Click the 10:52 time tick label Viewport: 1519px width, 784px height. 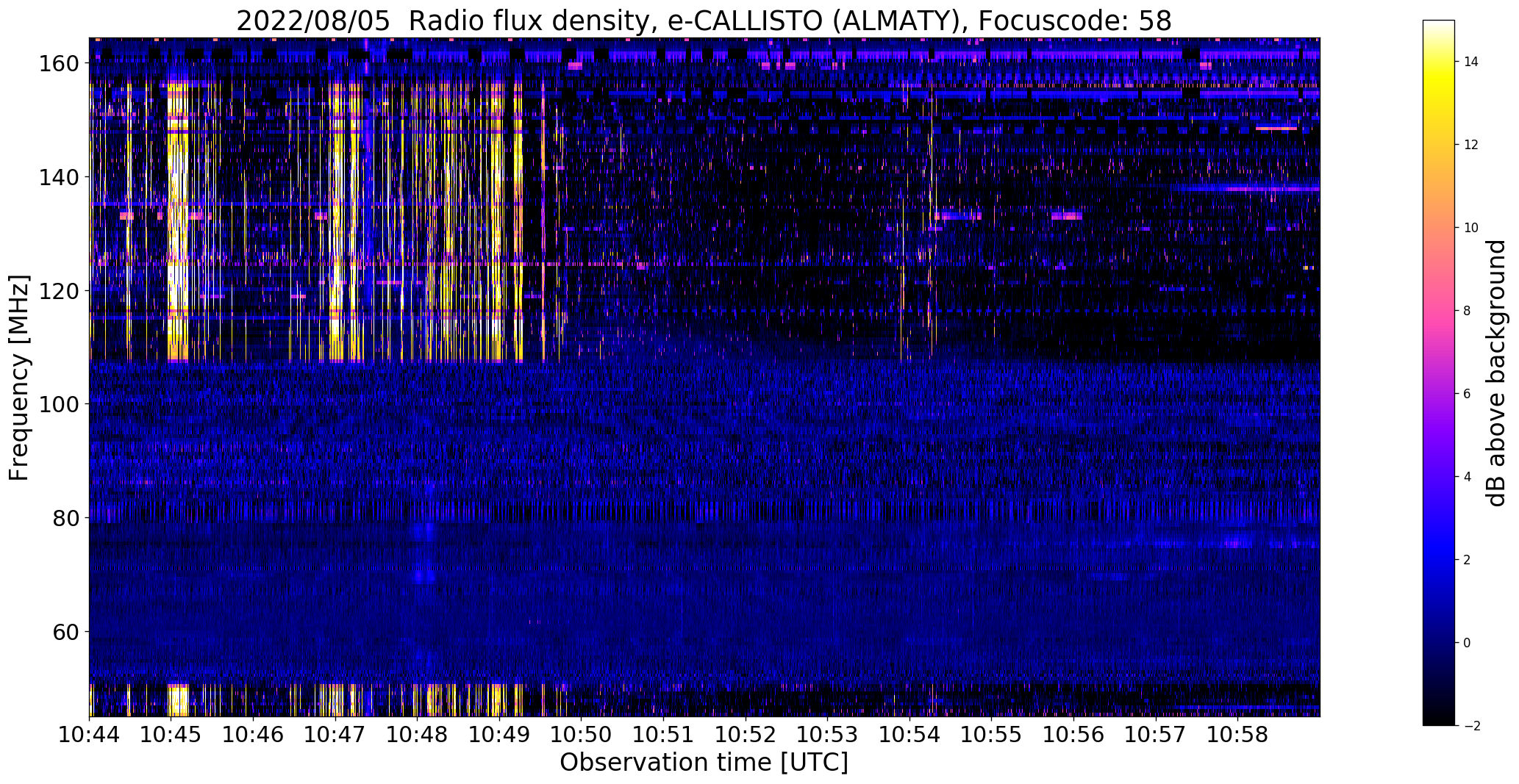pyautogui.click(x=746, y=734)
